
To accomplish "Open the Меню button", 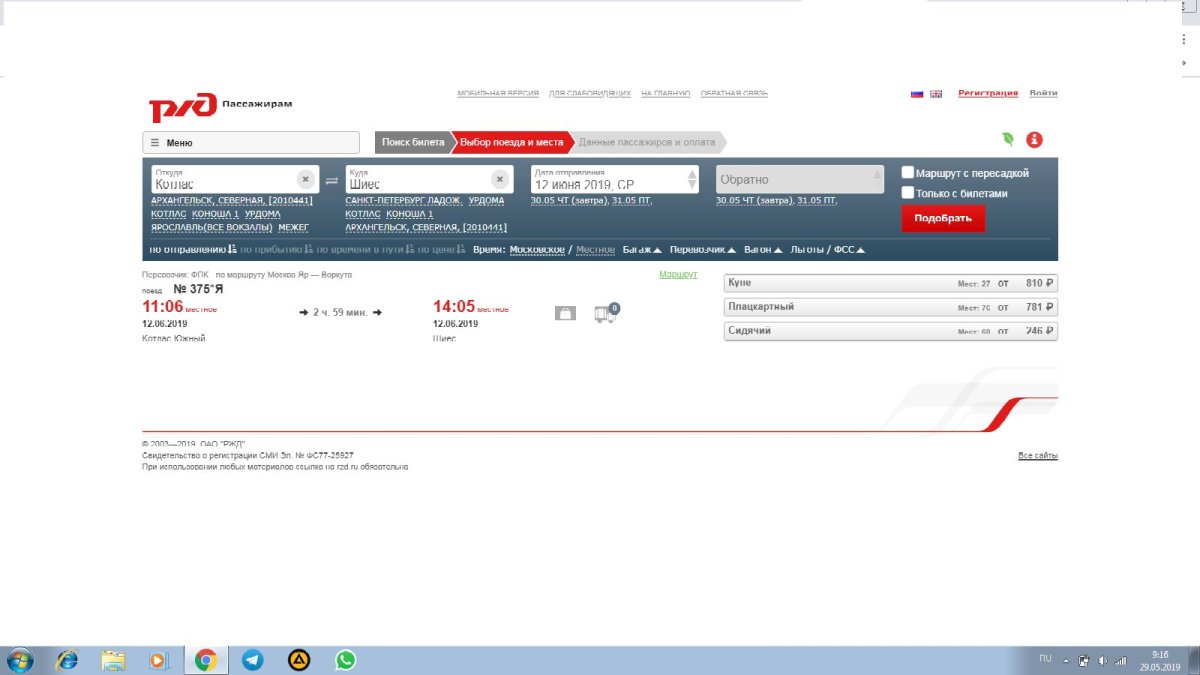I will point(251,143).
